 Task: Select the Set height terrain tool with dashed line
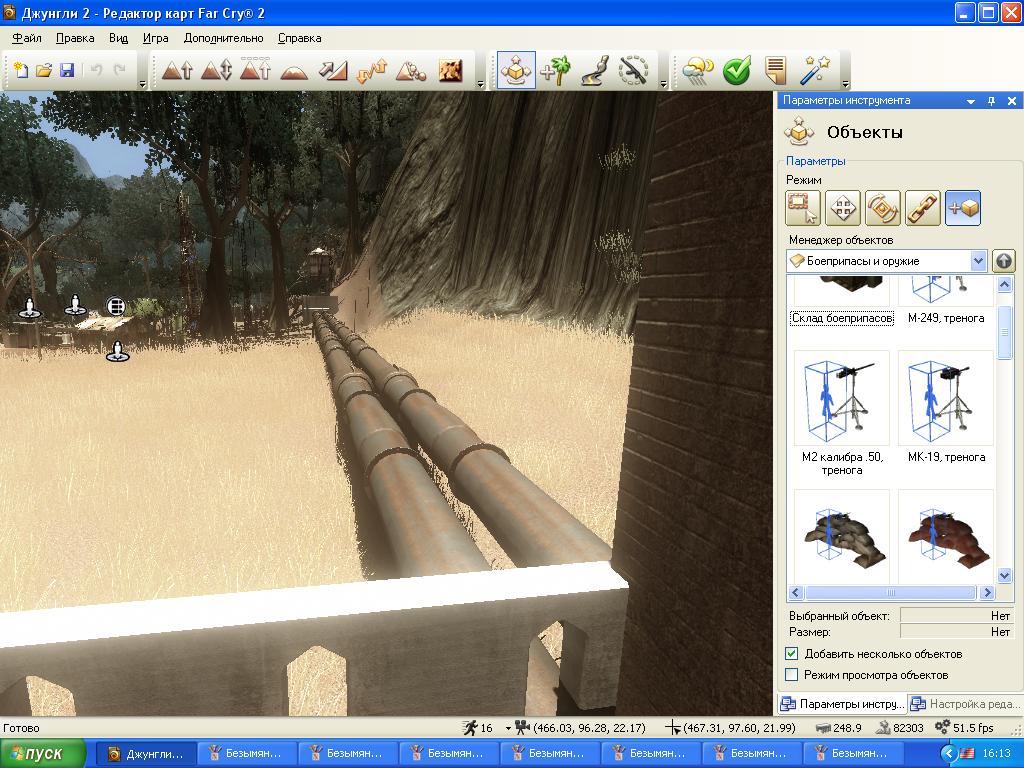255,70
